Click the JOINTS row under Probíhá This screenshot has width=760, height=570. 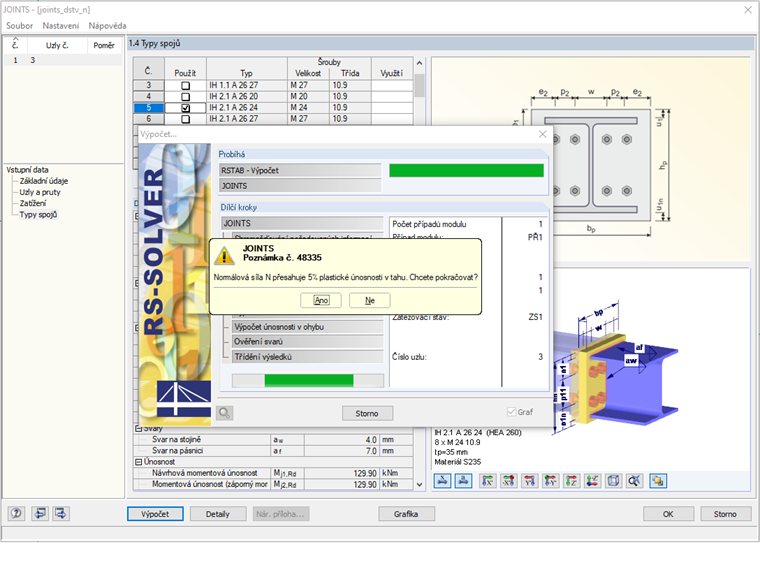point(301,186)
